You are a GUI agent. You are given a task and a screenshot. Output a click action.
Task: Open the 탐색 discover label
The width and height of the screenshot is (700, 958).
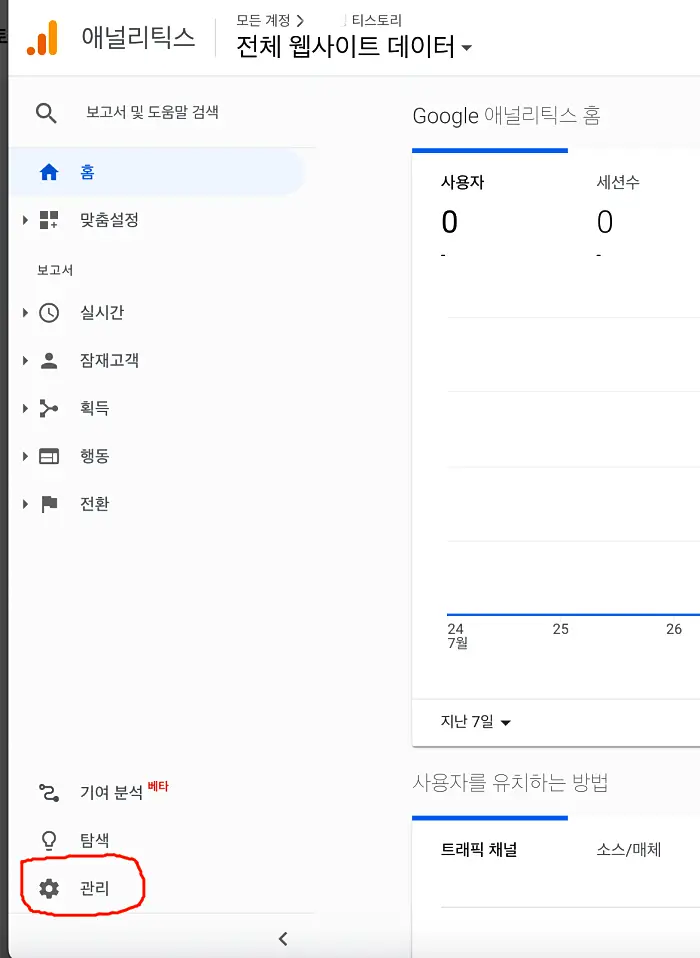click(x=95, y=841)
